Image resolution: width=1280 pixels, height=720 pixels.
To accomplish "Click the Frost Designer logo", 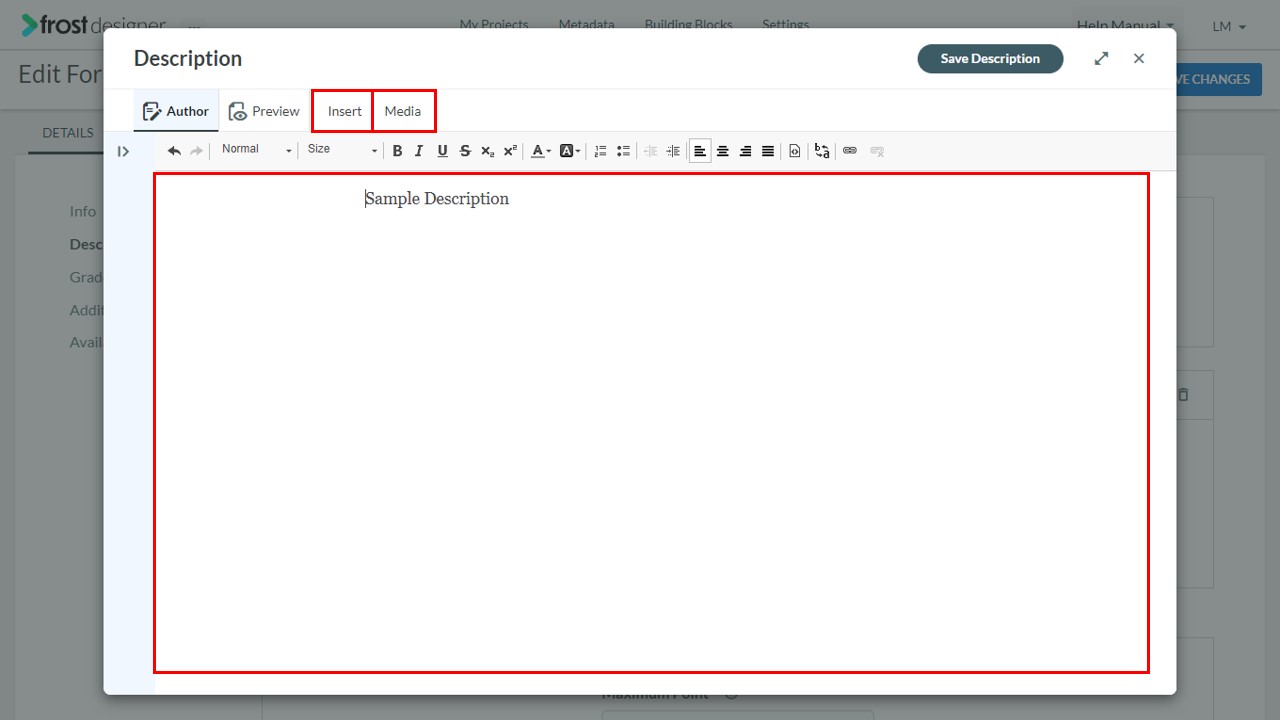I will coord(94,24).
